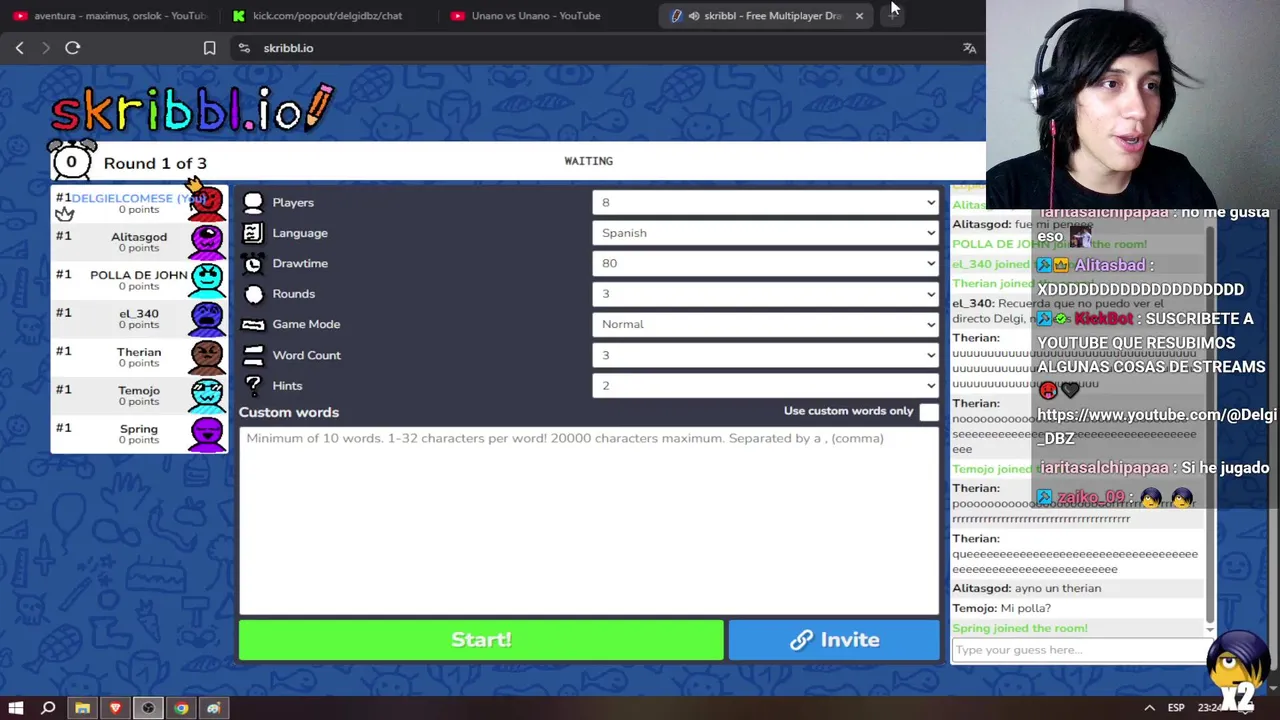Screen dimensions: 1280x720
Task: Open the Word Count dropdown
Action: tap(766, 355)
